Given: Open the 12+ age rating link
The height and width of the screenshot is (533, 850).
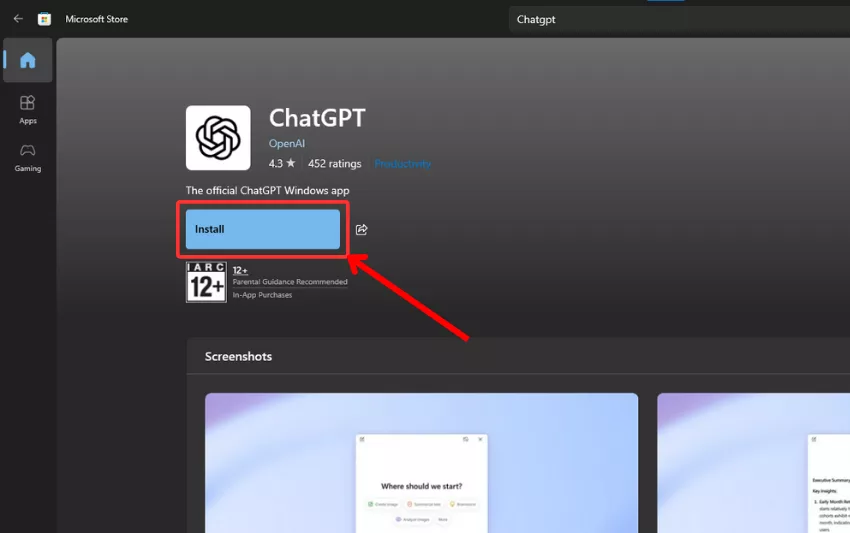Looking at the screenshot, I should (x=240, y=270).
